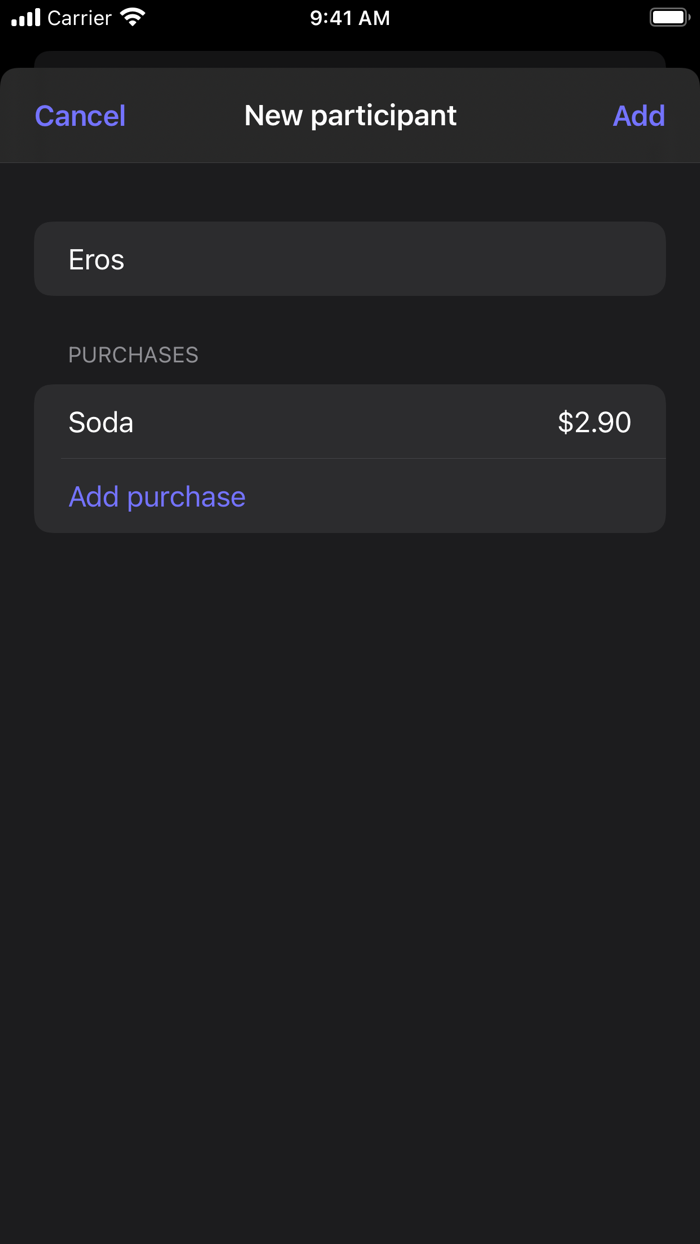Screen dimensions: 700x1244
Task: Confirm with the Add button
Action: [x=638, y=116]
